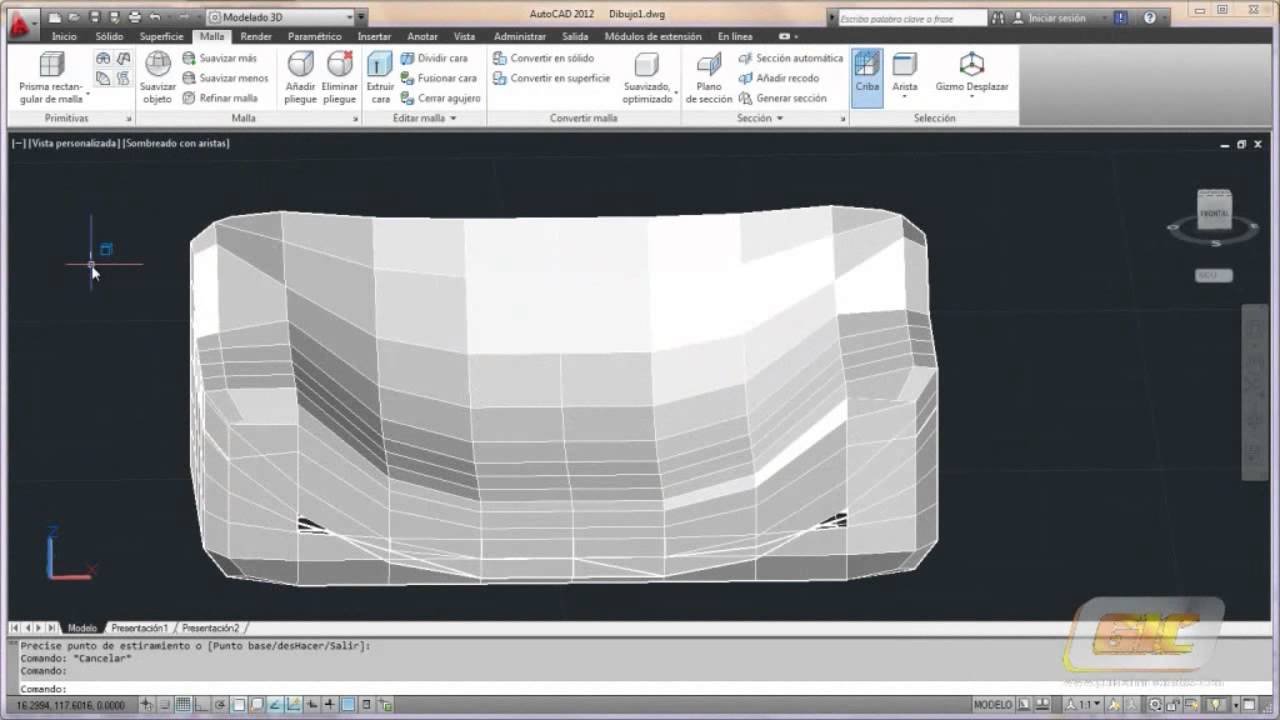
Task: Switch to the Paramétrico ribbon tab
Action: pyautogui.click(x=314, y=36)
